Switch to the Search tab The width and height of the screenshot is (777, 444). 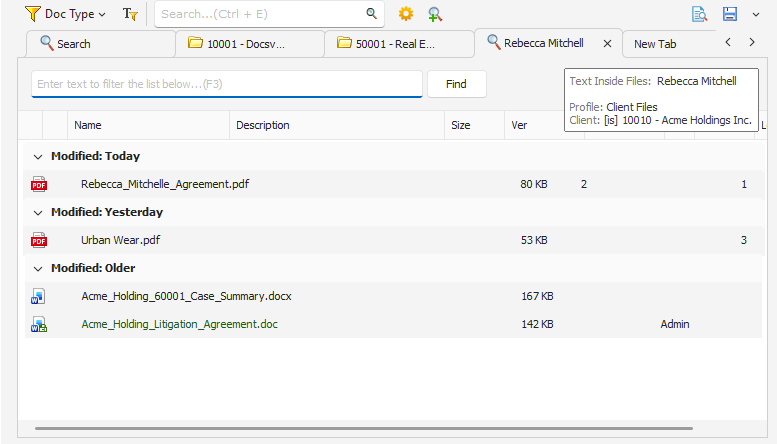[x=101, y=44]
